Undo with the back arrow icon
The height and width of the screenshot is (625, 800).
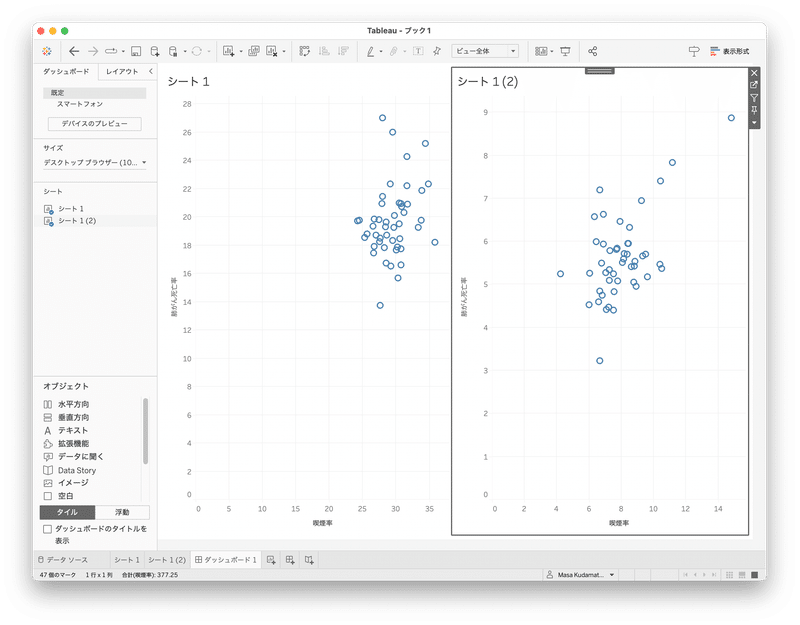[74, 51]
